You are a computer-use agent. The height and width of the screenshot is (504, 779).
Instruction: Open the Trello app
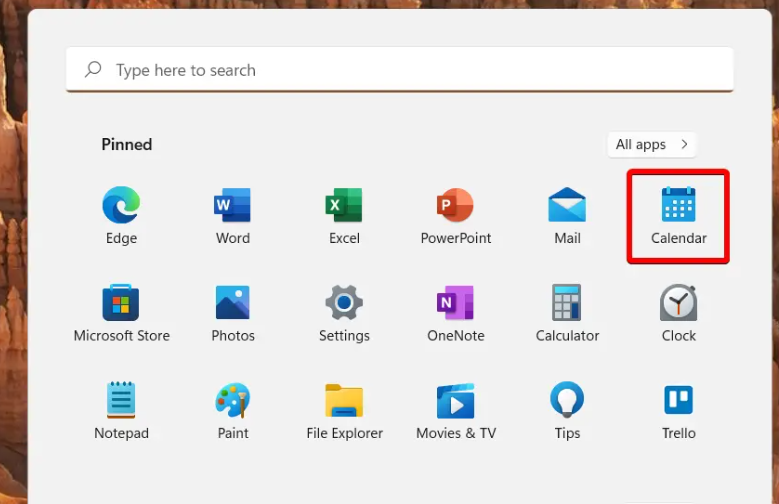click(x=678, y=400)
